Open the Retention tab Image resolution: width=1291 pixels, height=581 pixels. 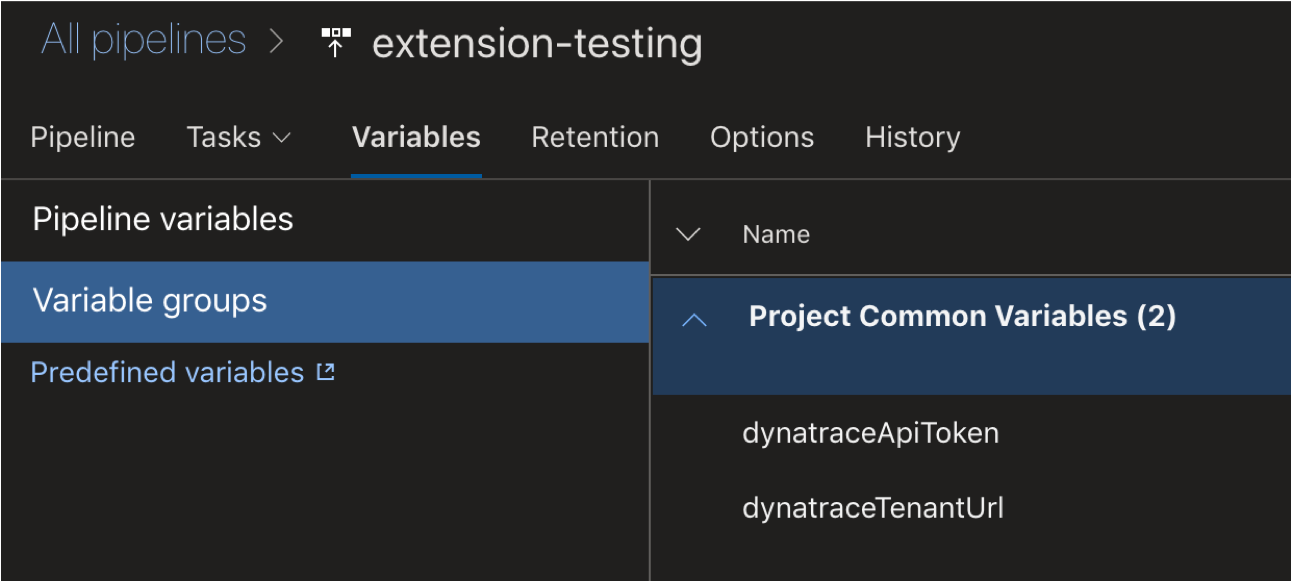[x=595, y=137]
